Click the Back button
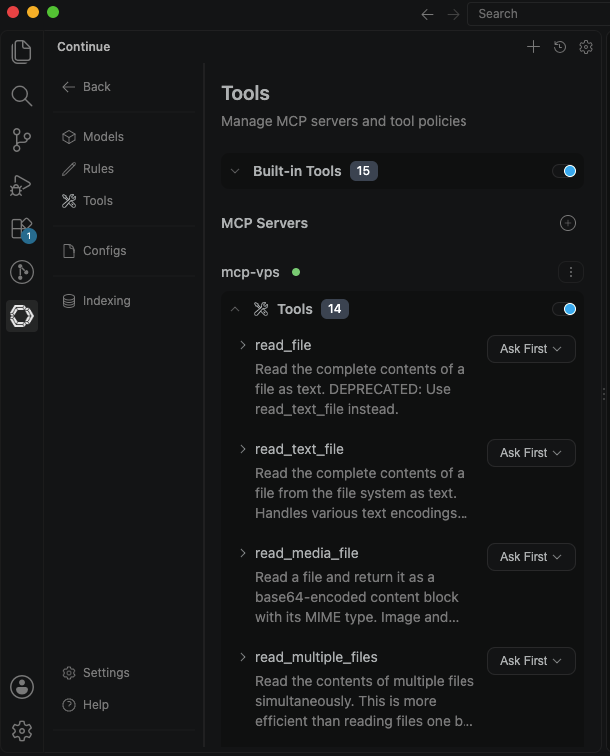This screenshot has height=756, width=610. tap(86, 87)
